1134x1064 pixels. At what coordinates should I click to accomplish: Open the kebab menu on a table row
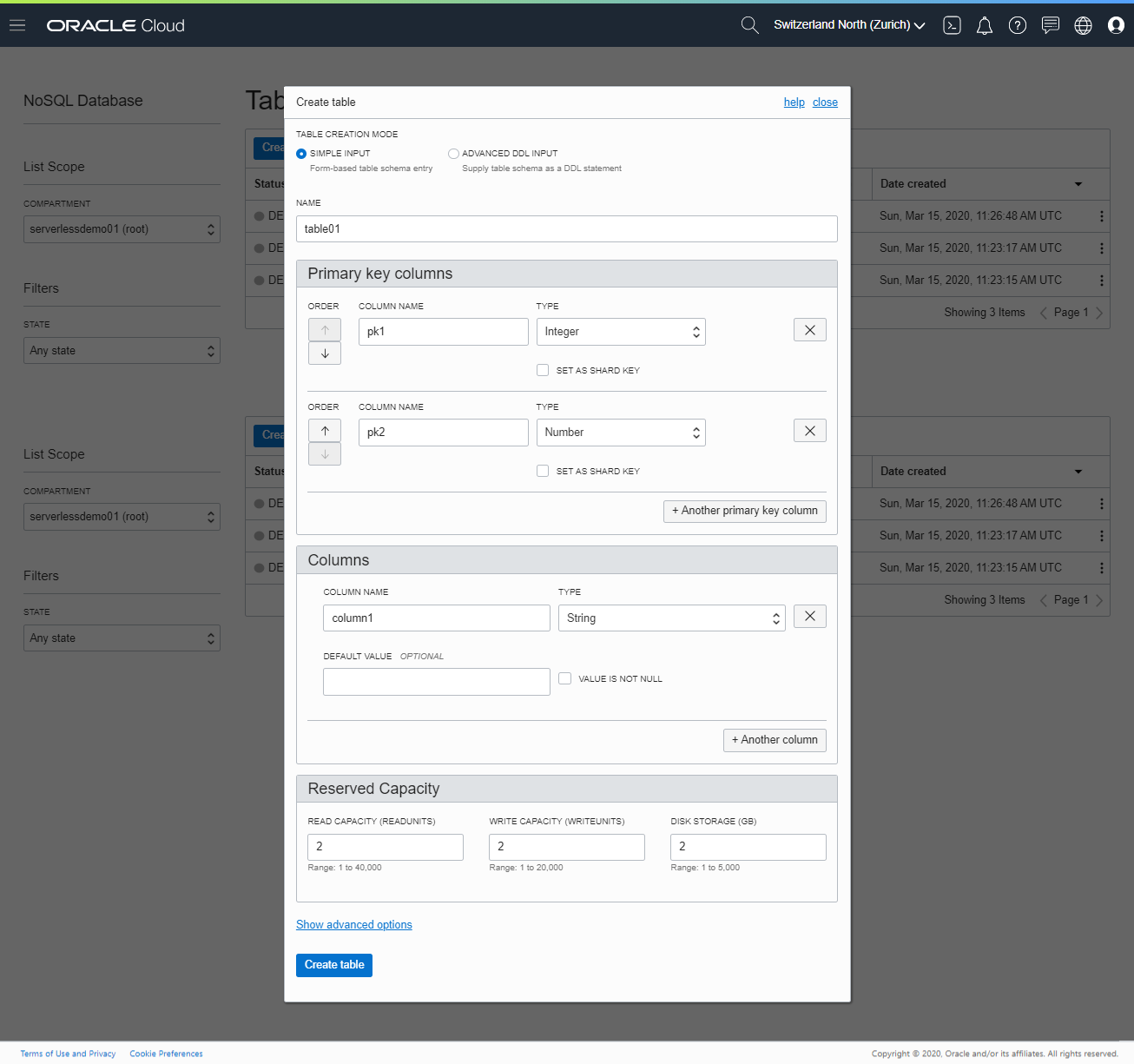point(1102,216)
